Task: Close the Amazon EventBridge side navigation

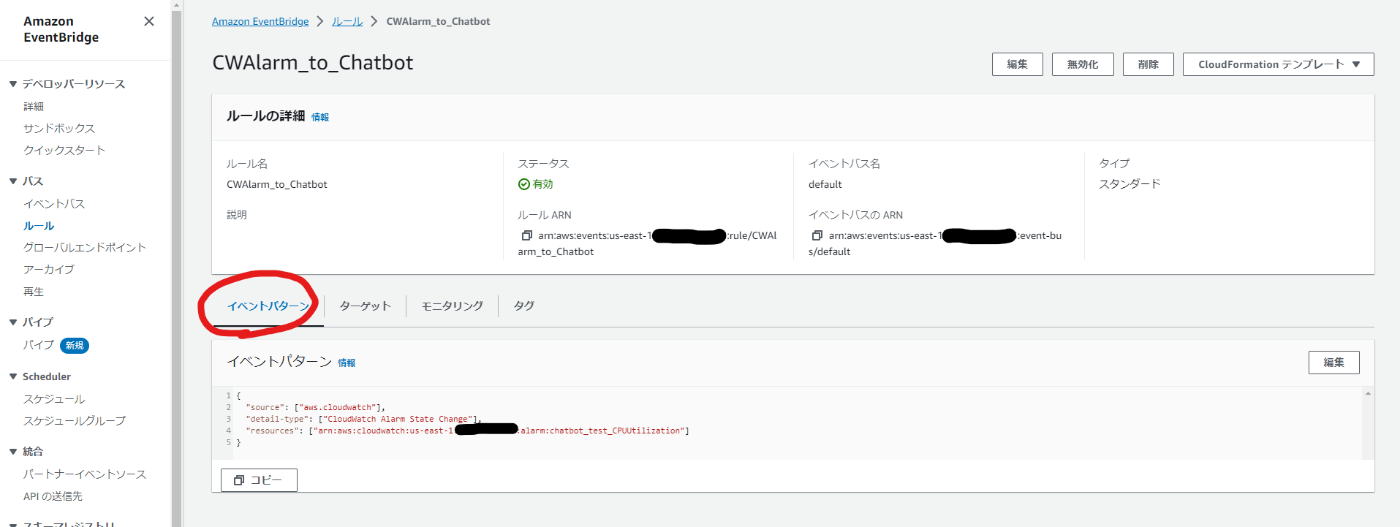Action: (149, 21)
